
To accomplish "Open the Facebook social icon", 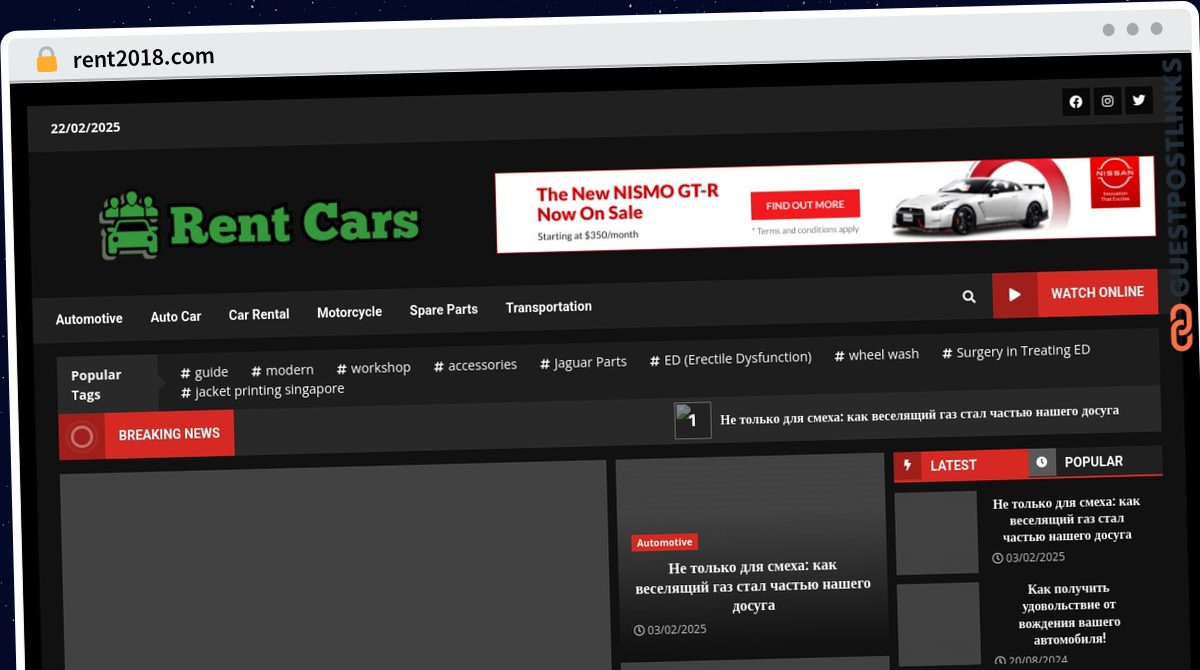I will [x=1076, y=101].
